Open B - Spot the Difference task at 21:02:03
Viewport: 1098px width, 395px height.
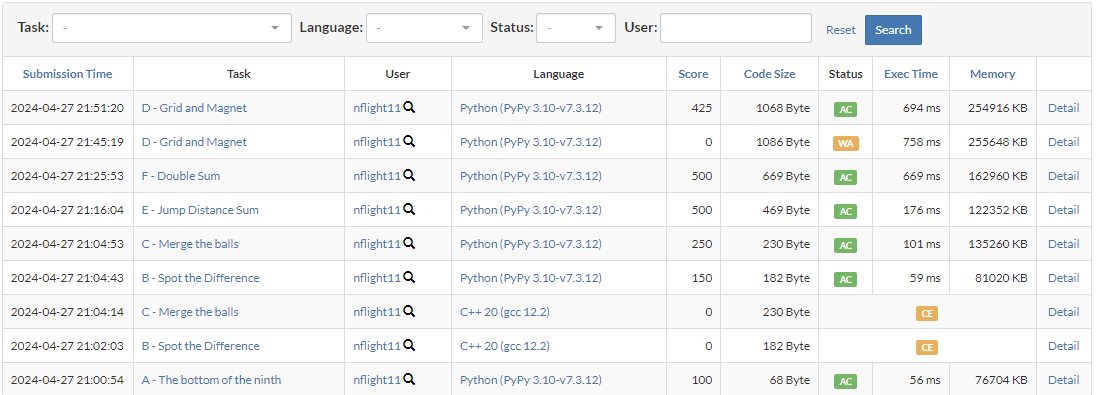pos(200,345)
